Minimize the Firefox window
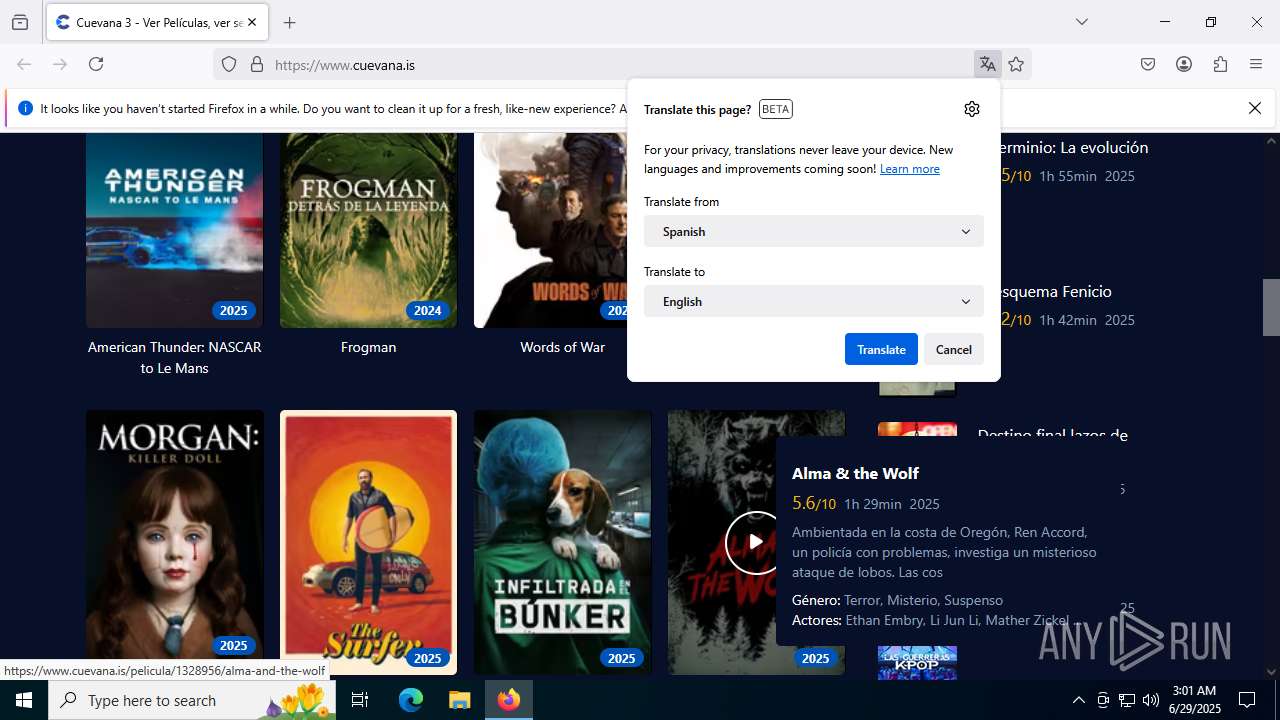The height and width of the screenshot is (720, 1280). (x=1165, y=22)
